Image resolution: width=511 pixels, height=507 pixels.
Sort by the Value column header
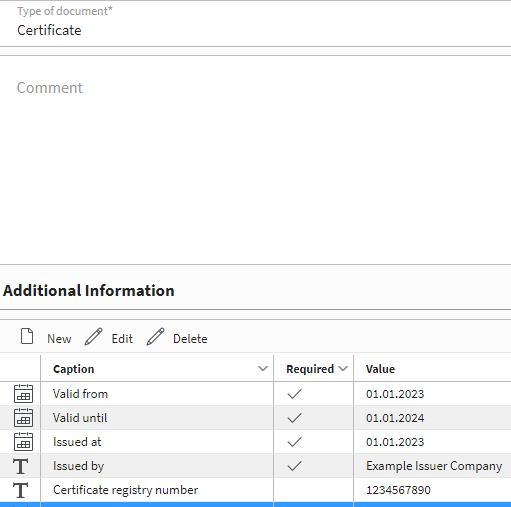[x=380, y=369]
